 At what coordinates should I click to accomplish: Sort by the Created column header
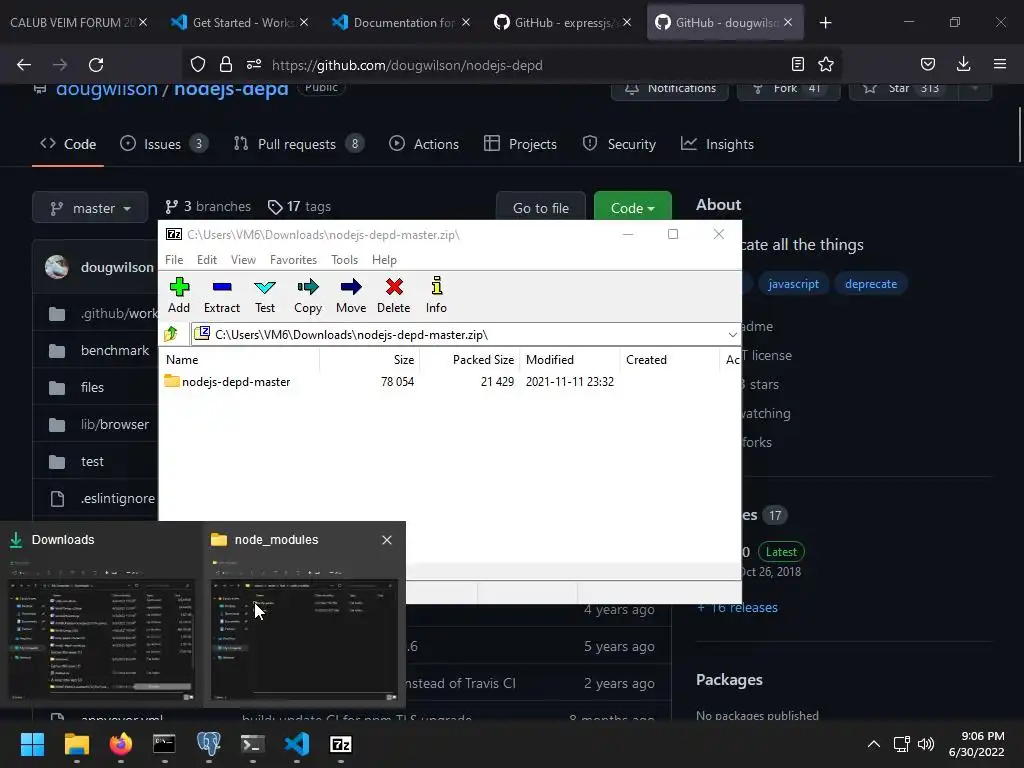click(670, 360)
